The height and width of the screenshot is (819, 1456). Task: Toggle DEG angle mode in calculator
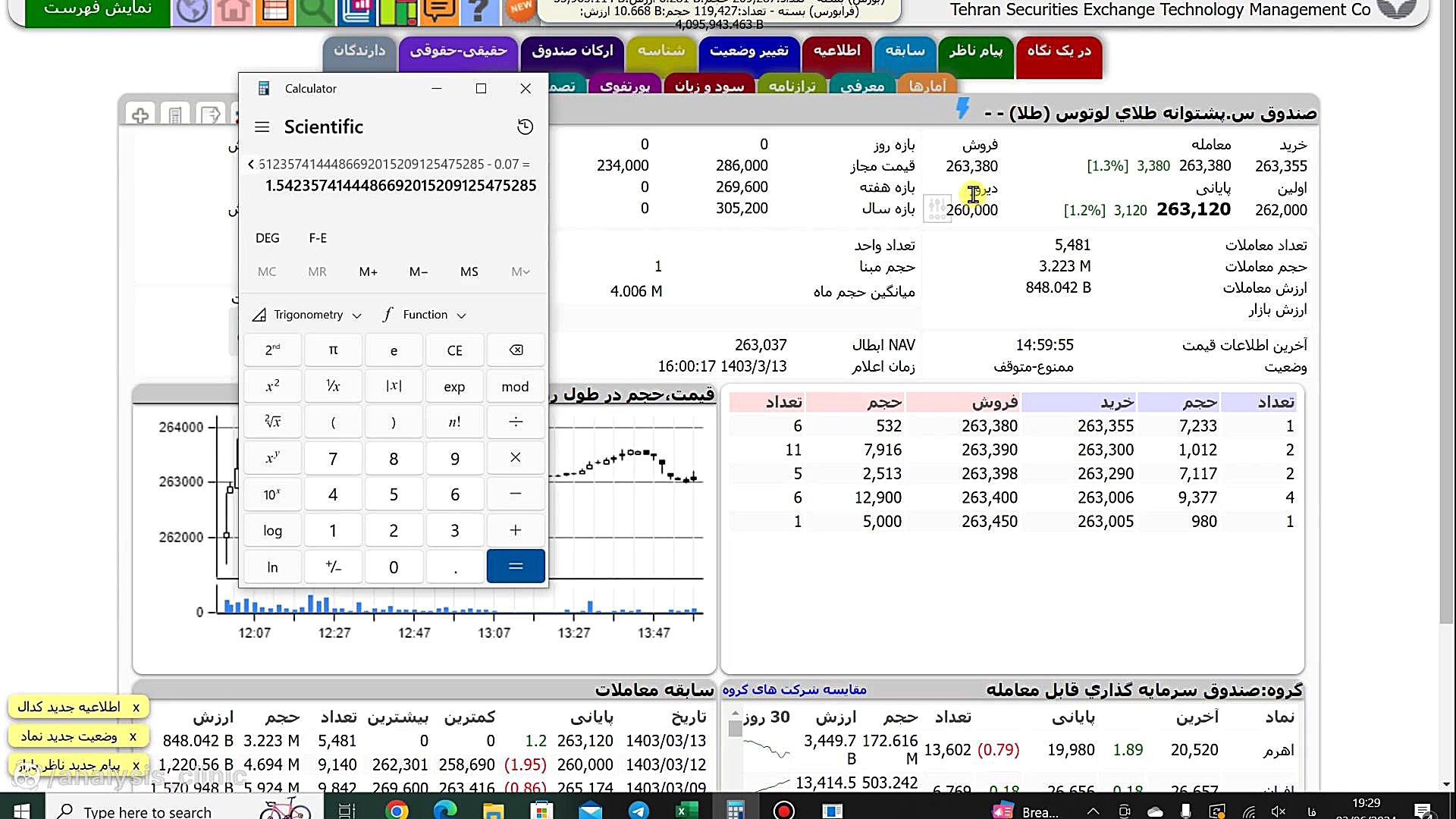coord(267,238)
